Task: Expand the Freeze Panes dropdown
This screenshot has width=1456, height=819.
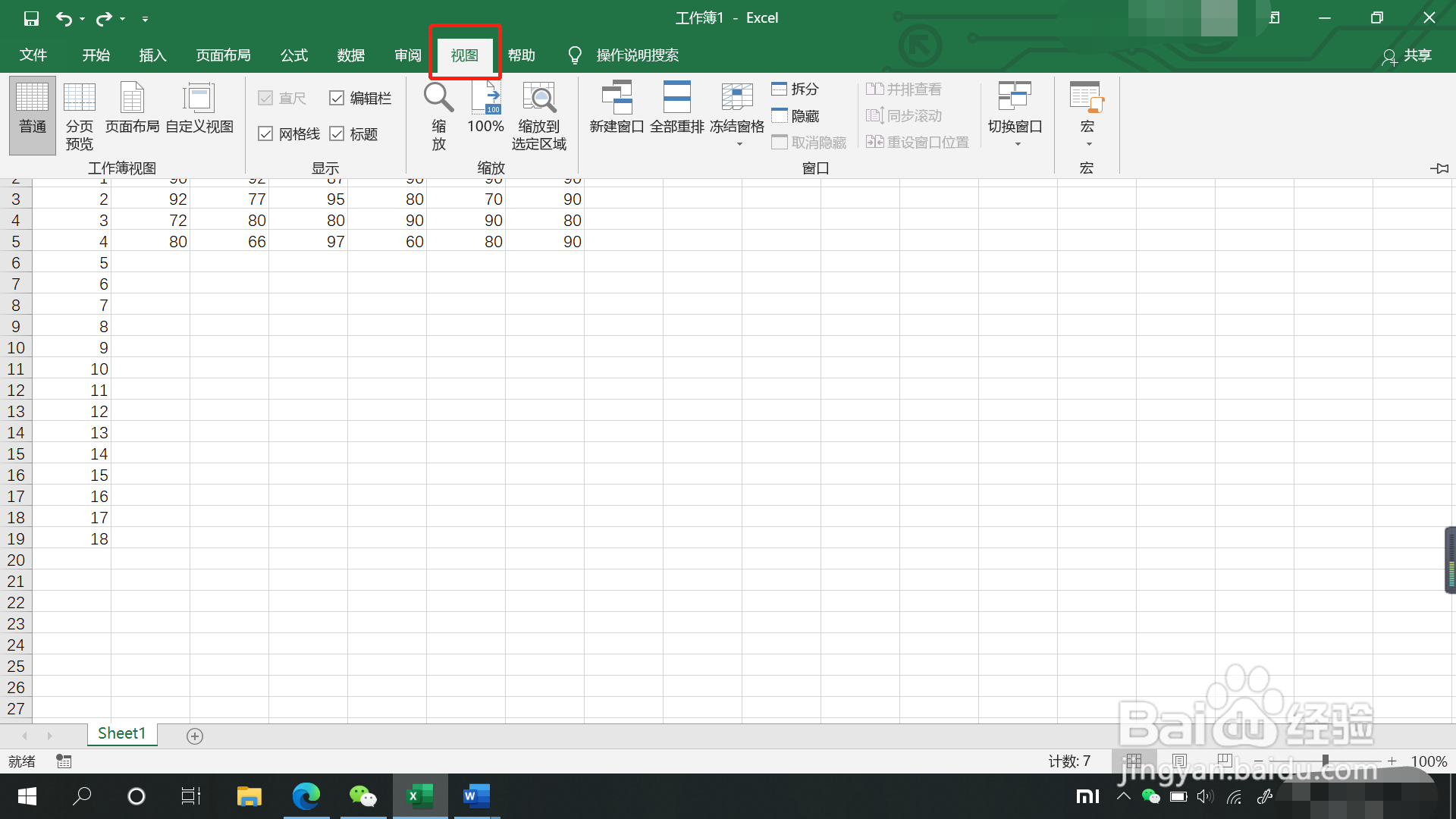Action: click(x=739, y=143)
